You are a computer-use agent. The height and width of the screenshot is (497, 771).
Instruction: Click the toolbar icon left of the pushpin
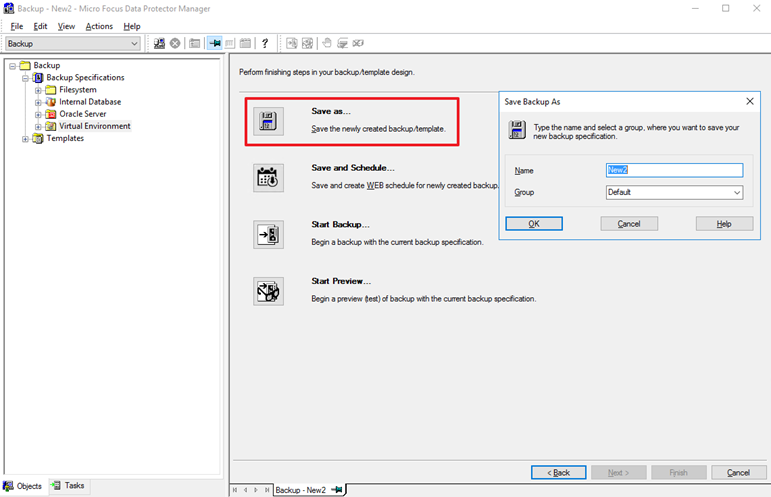[x=195, y=43]
